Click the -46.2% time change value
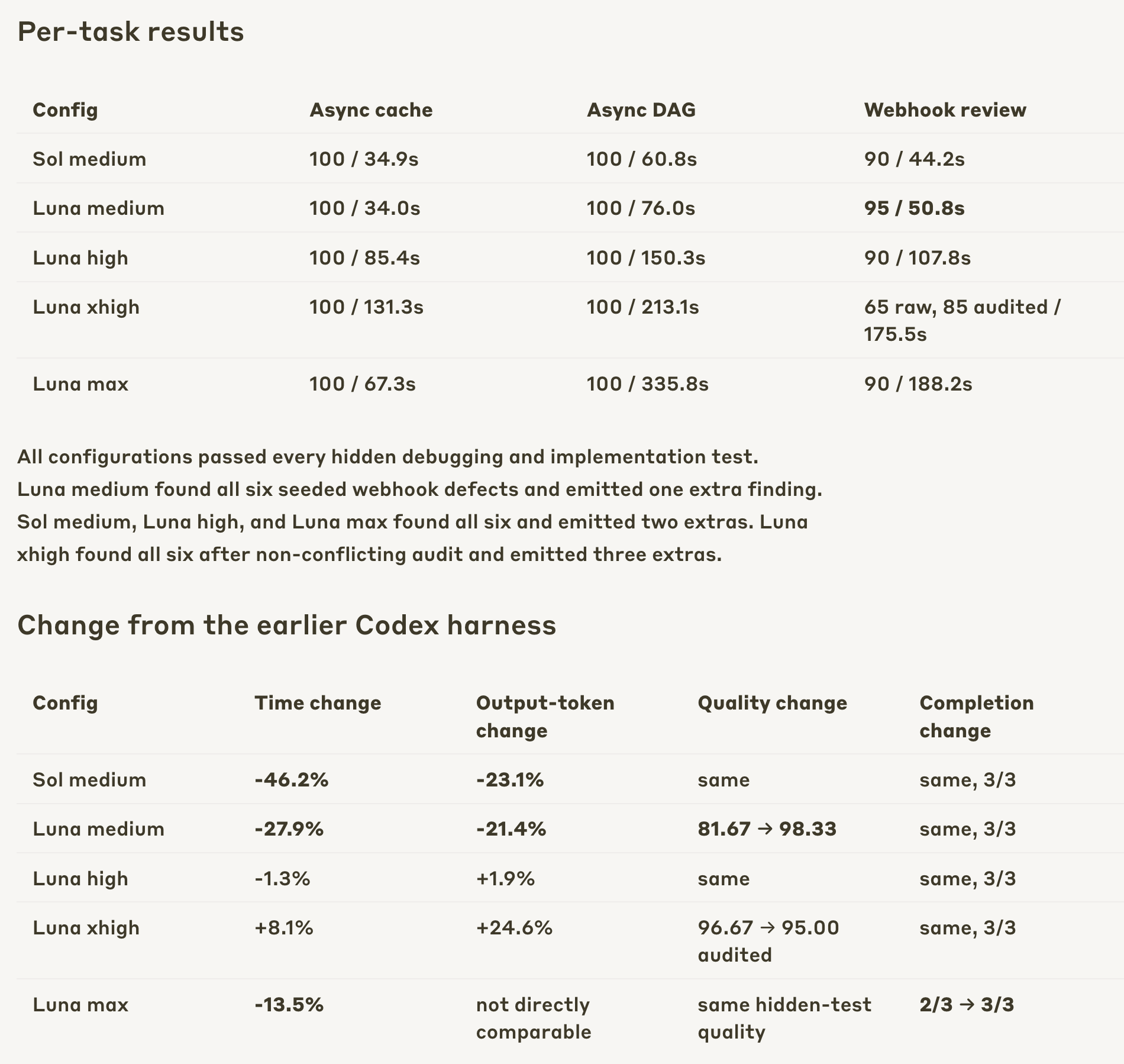 pyautogui.click(x=291, y=779)
